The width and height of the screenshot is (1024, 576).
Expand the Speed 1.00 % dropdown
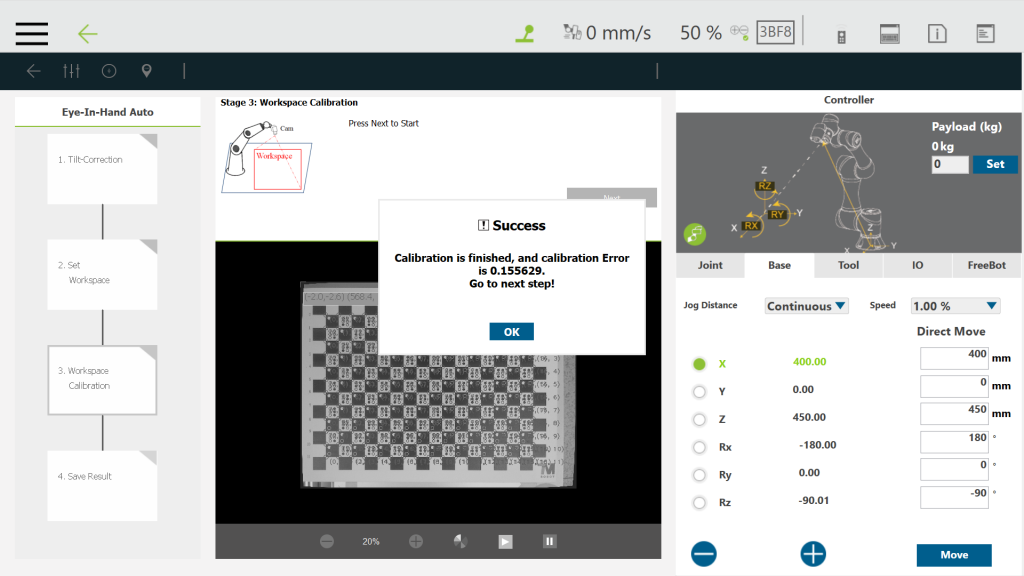955,306
